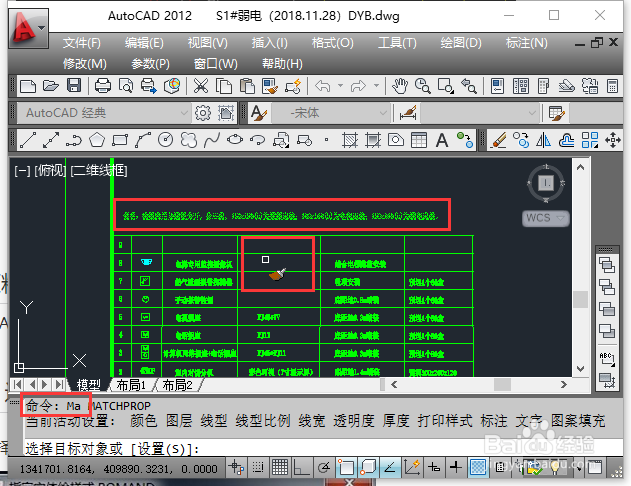Click the [-] viewport control button
631x486 pixels.
tap(22, 171)
